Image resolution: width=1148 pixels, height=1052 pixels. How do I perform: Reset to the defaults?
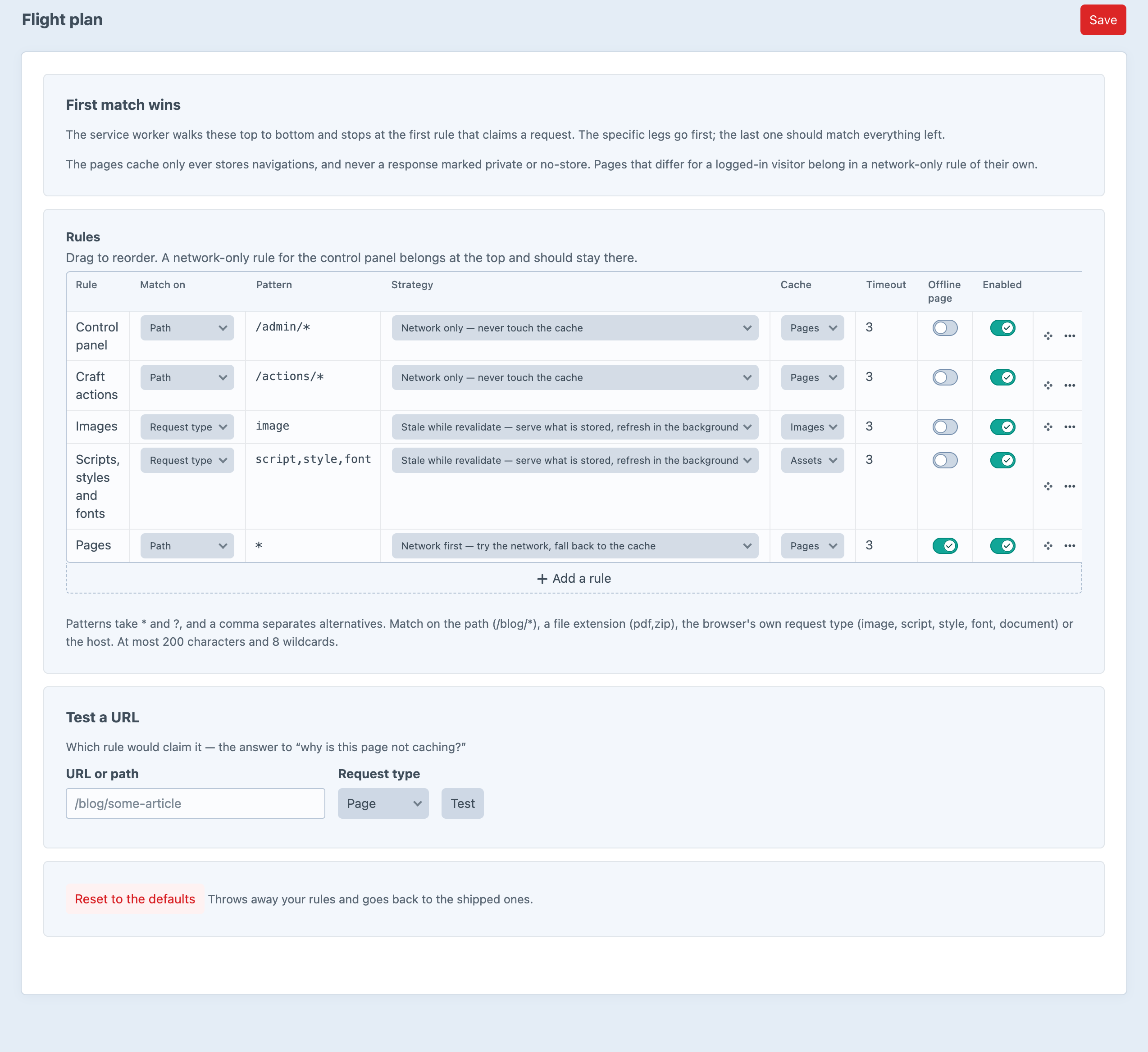(x=135, y=899)
